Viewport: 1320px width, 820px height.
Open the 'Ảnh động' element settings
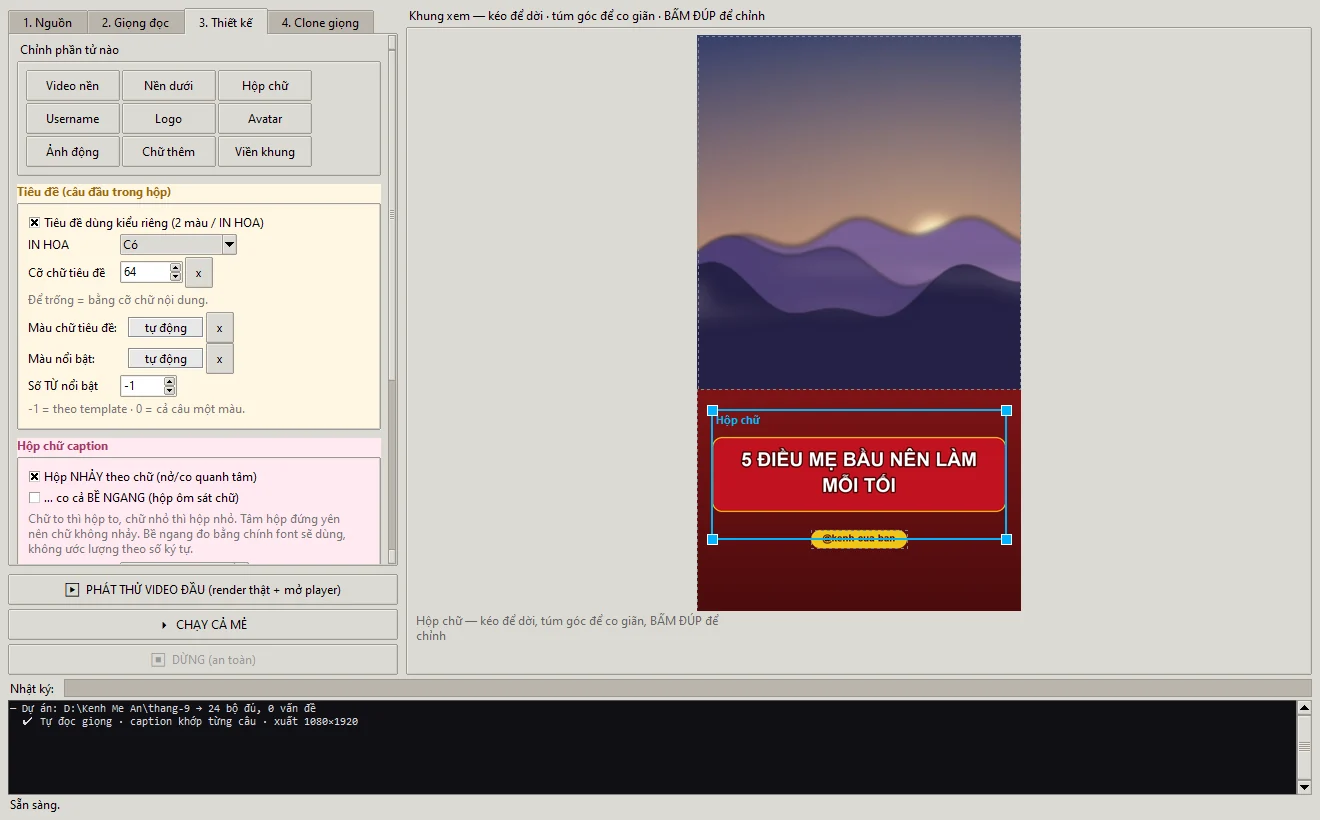click(73, 152)
